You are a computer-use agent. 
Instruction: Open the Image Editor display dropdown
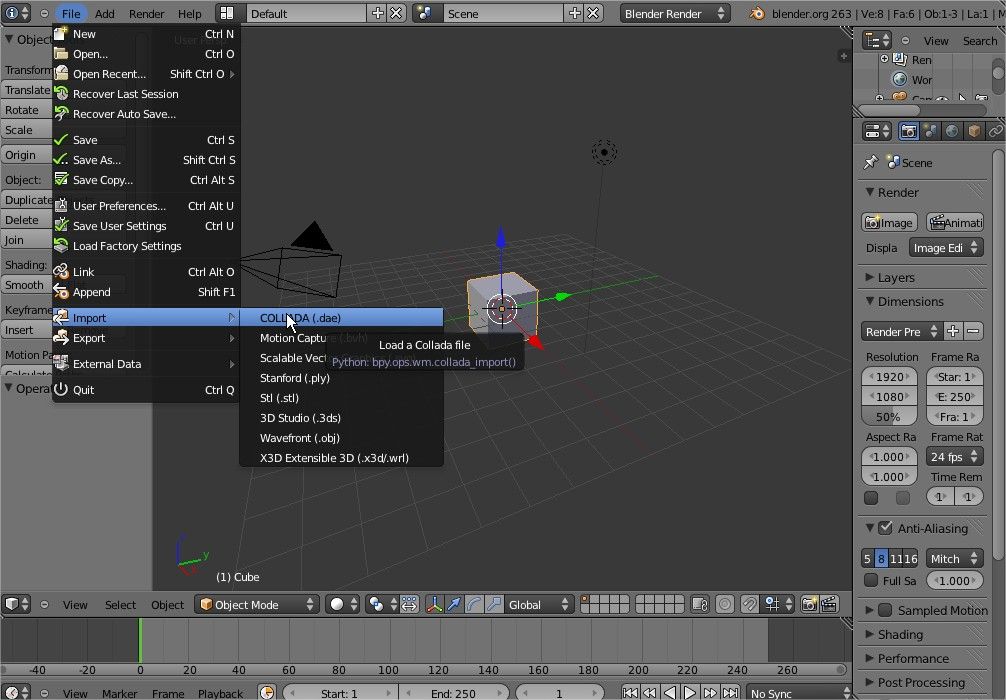[x=946, y=248]
